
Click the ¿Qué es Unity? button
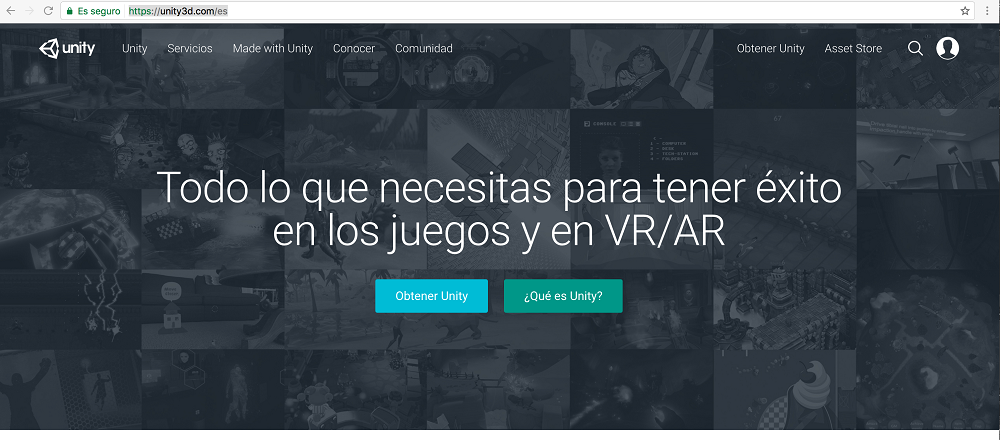pyautogui.click(x=563, y=296)
